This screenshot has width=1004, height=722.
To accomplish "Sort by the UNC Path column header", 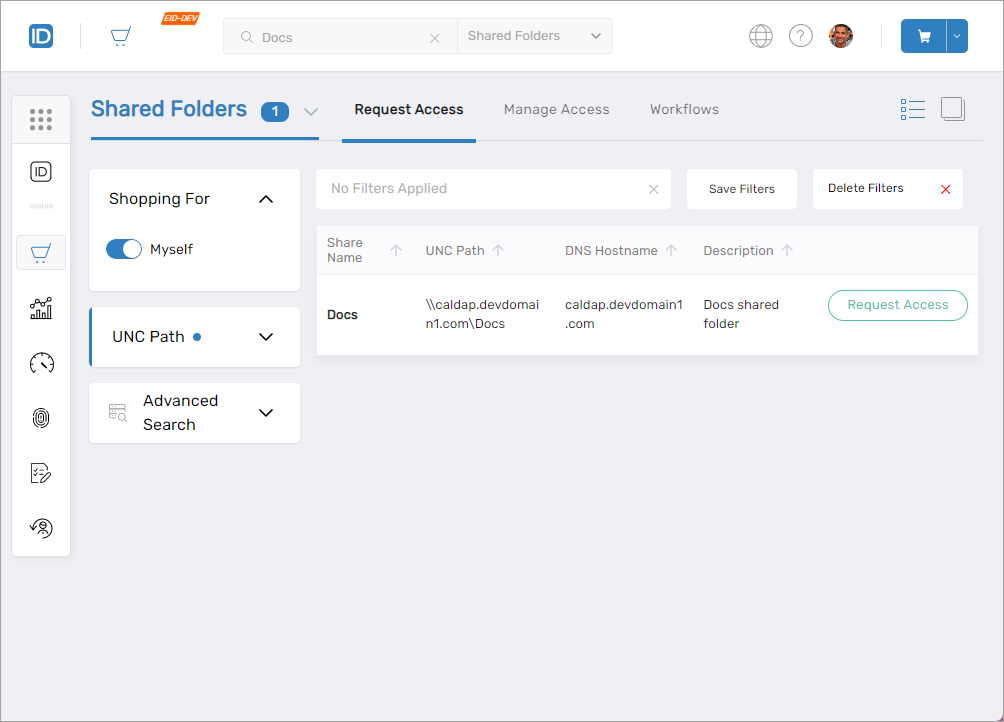I will pyautogui.click(x=455, y=251).
